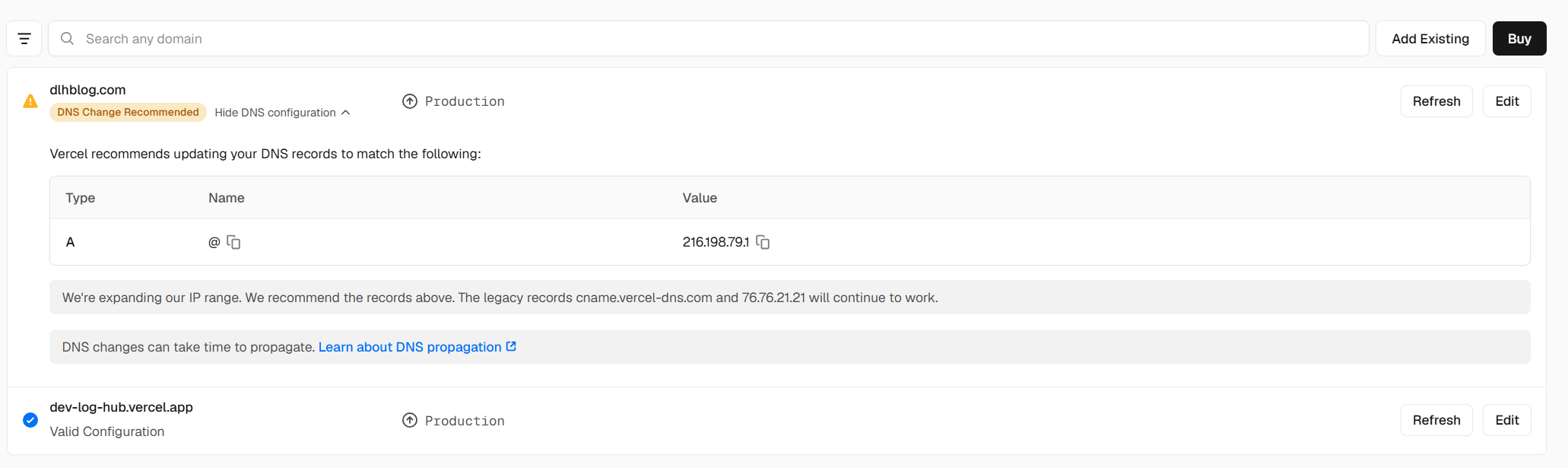The image size is (1568, 468).
Task: Select the dlhblog.com domain name
Action: click(87, 90)
